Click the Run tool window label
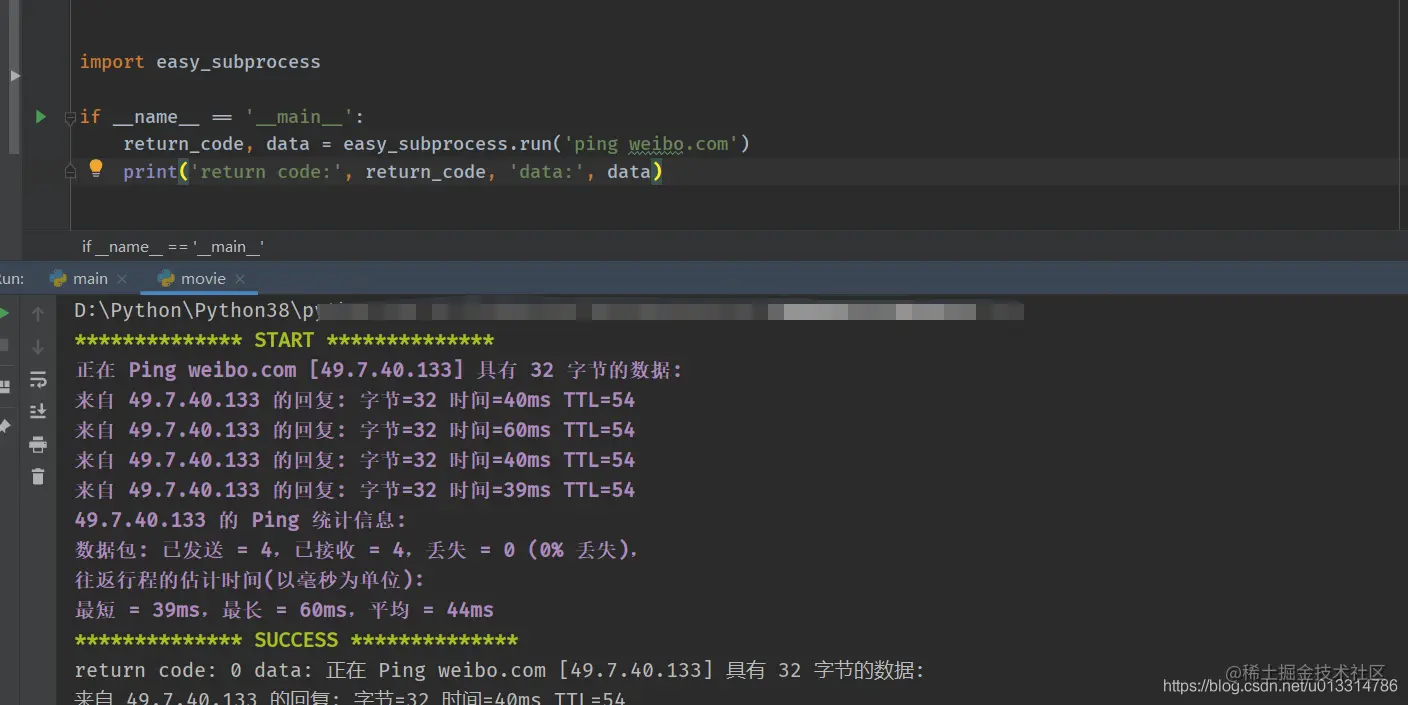 click(x=12, y=278)
